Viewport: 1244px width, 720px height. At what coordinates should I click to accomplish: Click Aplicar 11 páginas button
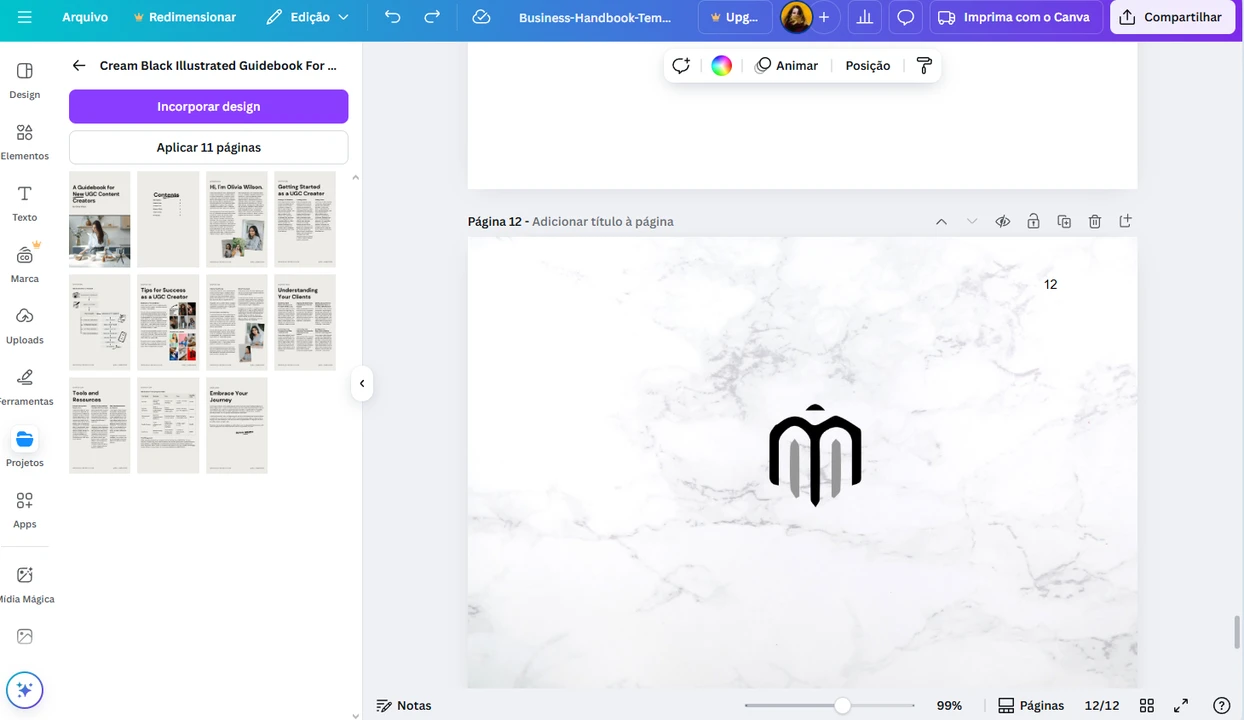208,147
